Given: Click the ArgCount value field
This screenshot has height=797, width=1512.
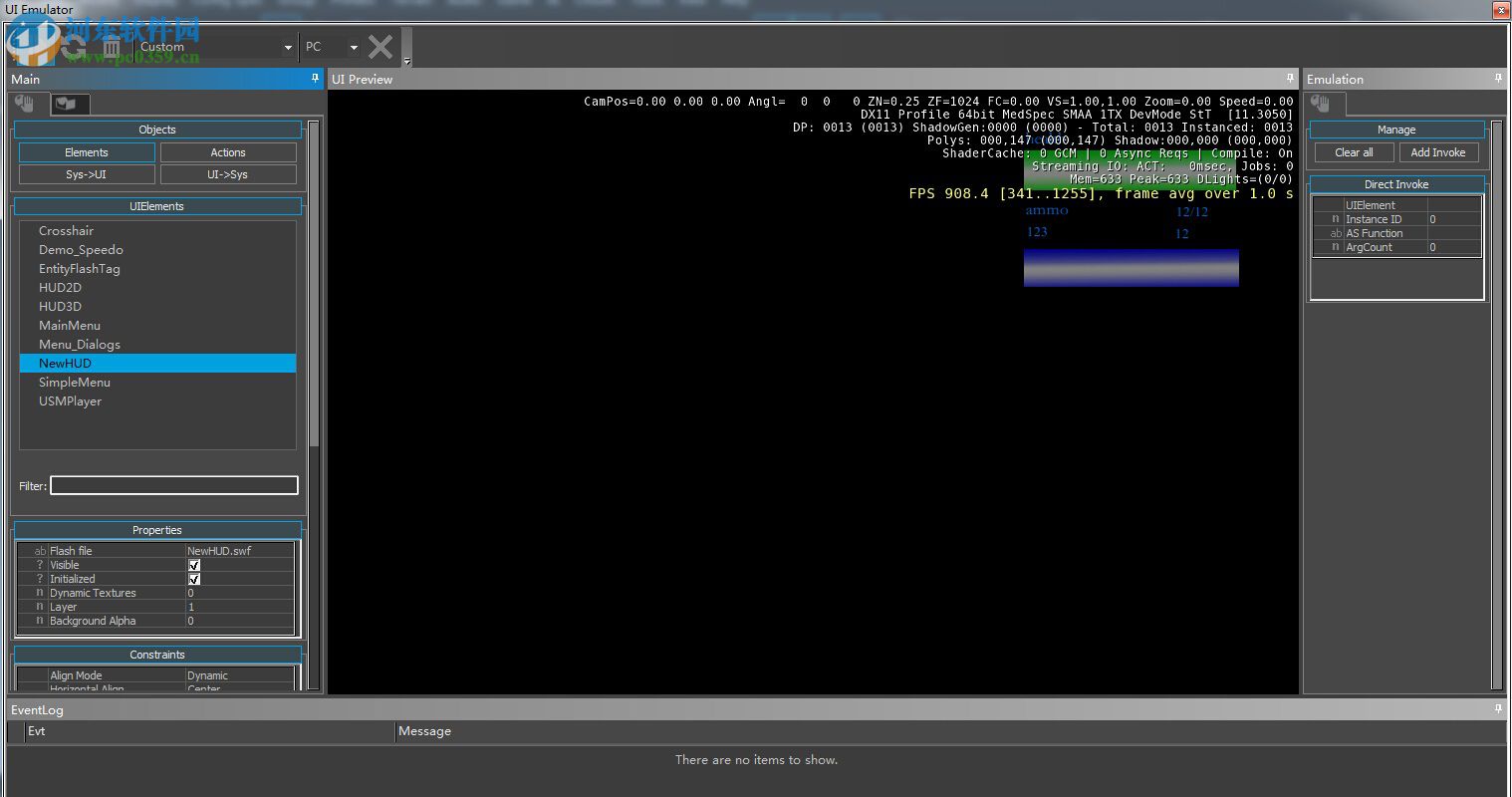Looking at the screenshot, I should pyautogui.click(x=1453, y=247).
